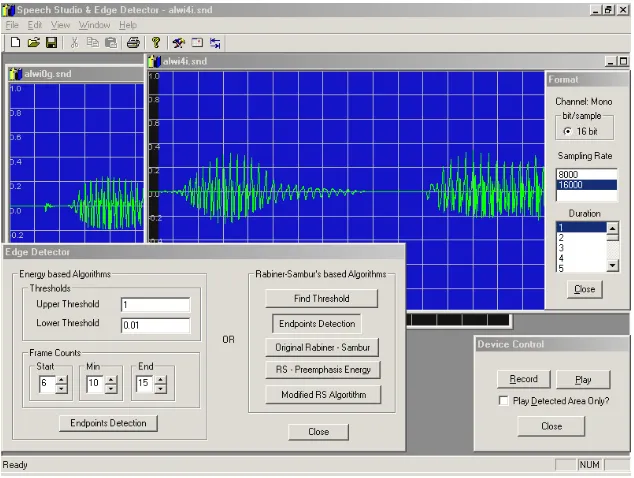This screenshot has width=634, height=478.
Task: Click the Record button in Device Control
Action: coord(524,379)
